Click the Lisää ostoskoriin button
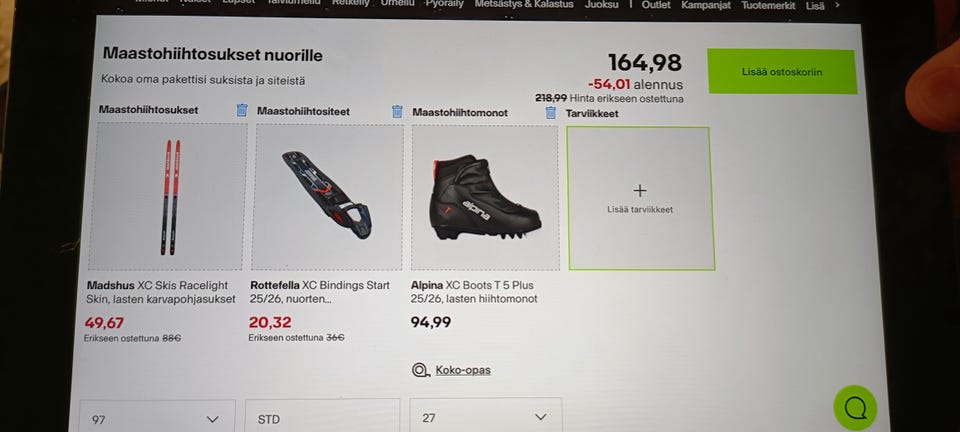Screen dimensions: 960x432 point(782,72)
